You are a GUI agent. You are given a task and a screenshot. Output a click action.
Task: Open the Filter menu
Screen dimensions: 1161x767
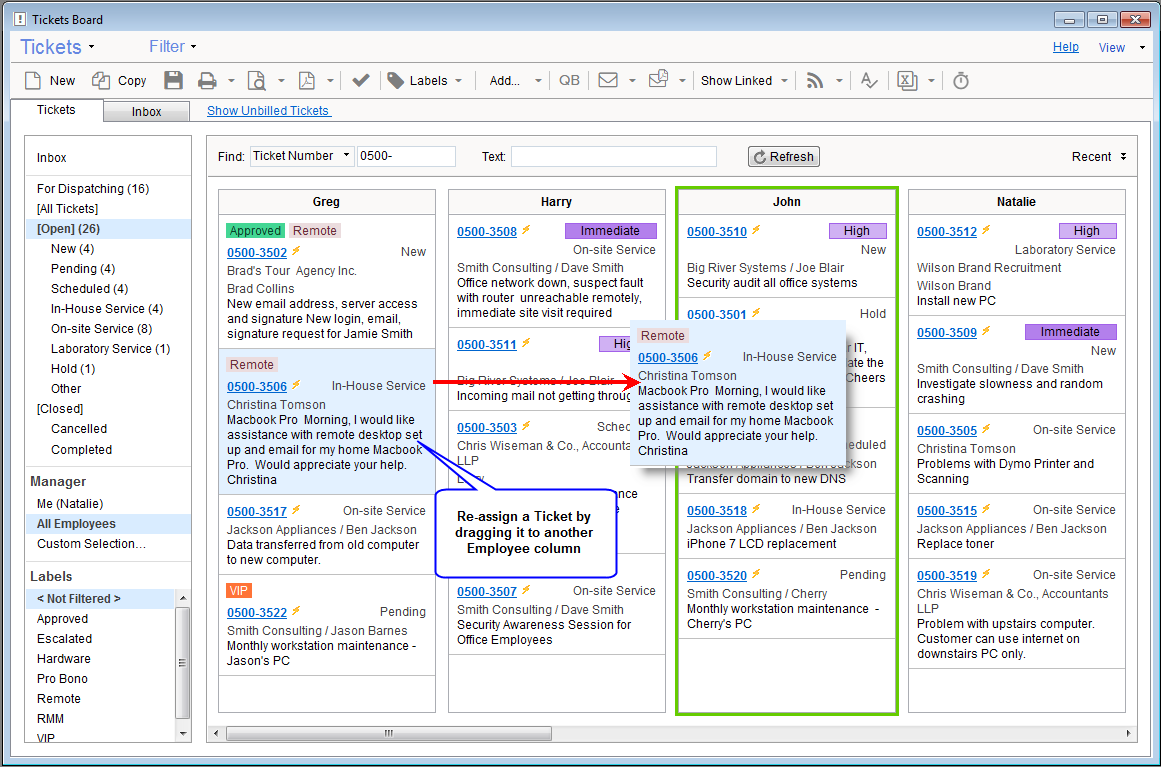pyautogui.click(x=172, y=47)
